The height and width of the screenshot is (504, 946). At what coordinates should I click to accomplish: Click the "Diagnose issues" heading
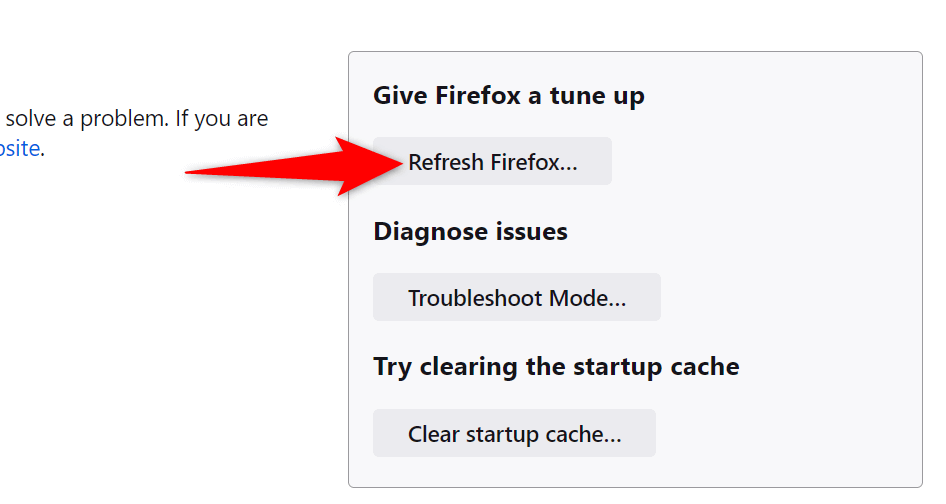[x=470, y=232]
